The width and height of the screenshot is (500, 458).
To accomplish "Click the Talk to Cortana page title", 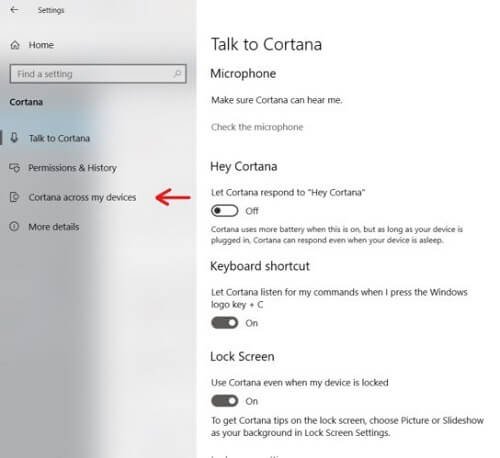I will [x=266, y=44].
